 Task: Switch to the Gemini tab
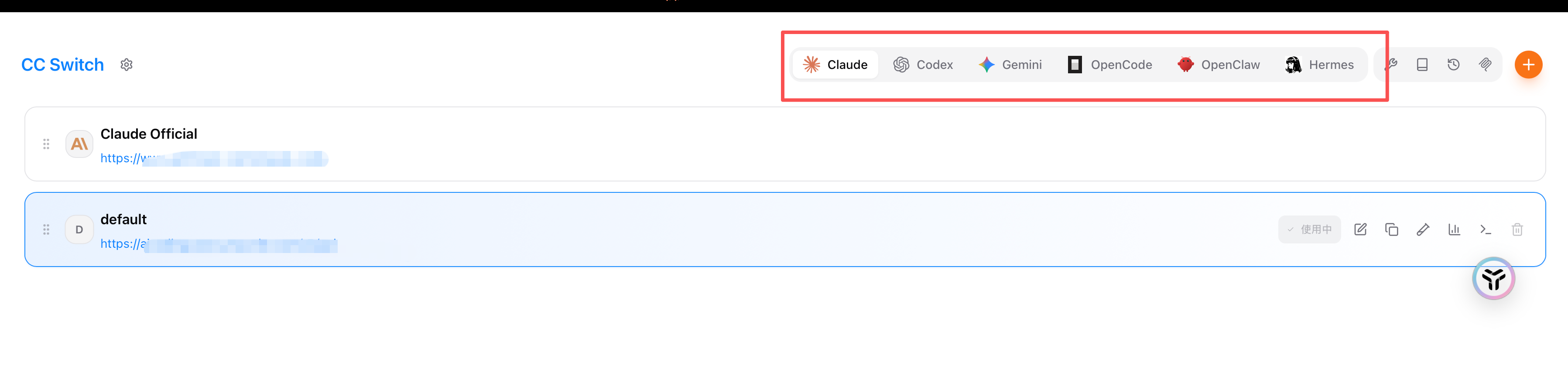pos(1010,65)
